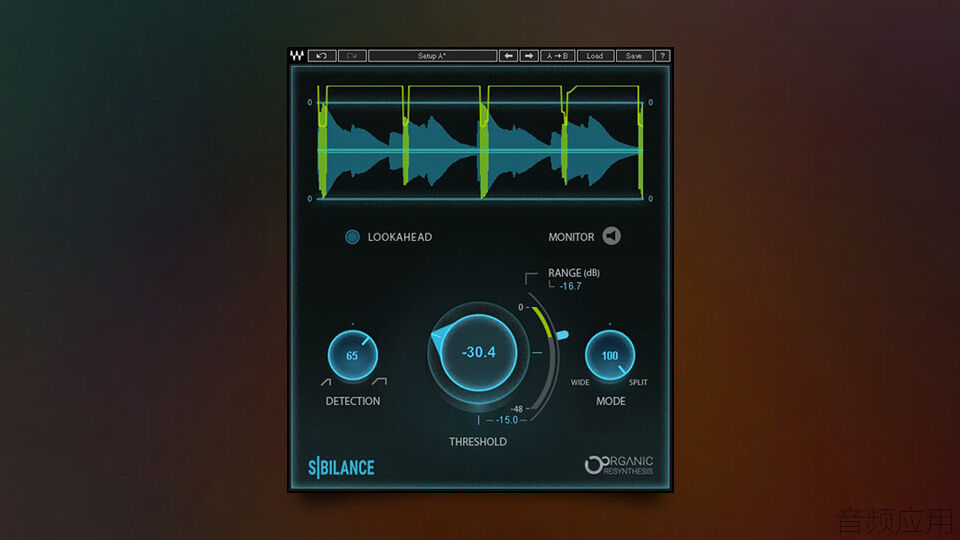Click the Threshold knob showing -30.4
This screenshot has height=540, width=960.
478,353
